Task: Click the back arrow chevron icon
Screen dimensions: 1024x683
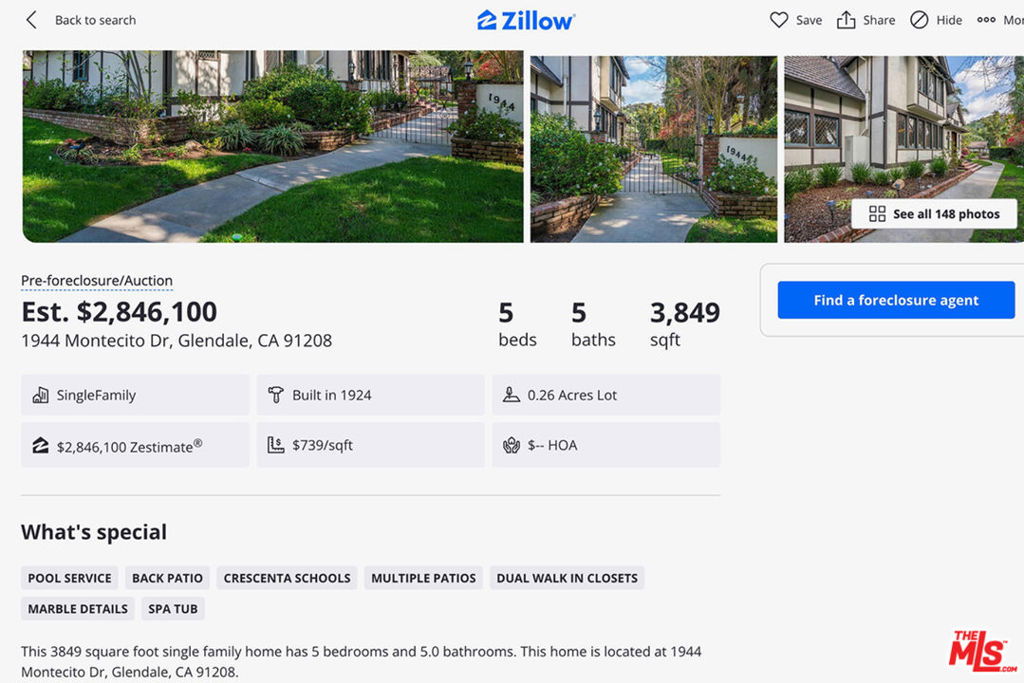Action: 31,20
